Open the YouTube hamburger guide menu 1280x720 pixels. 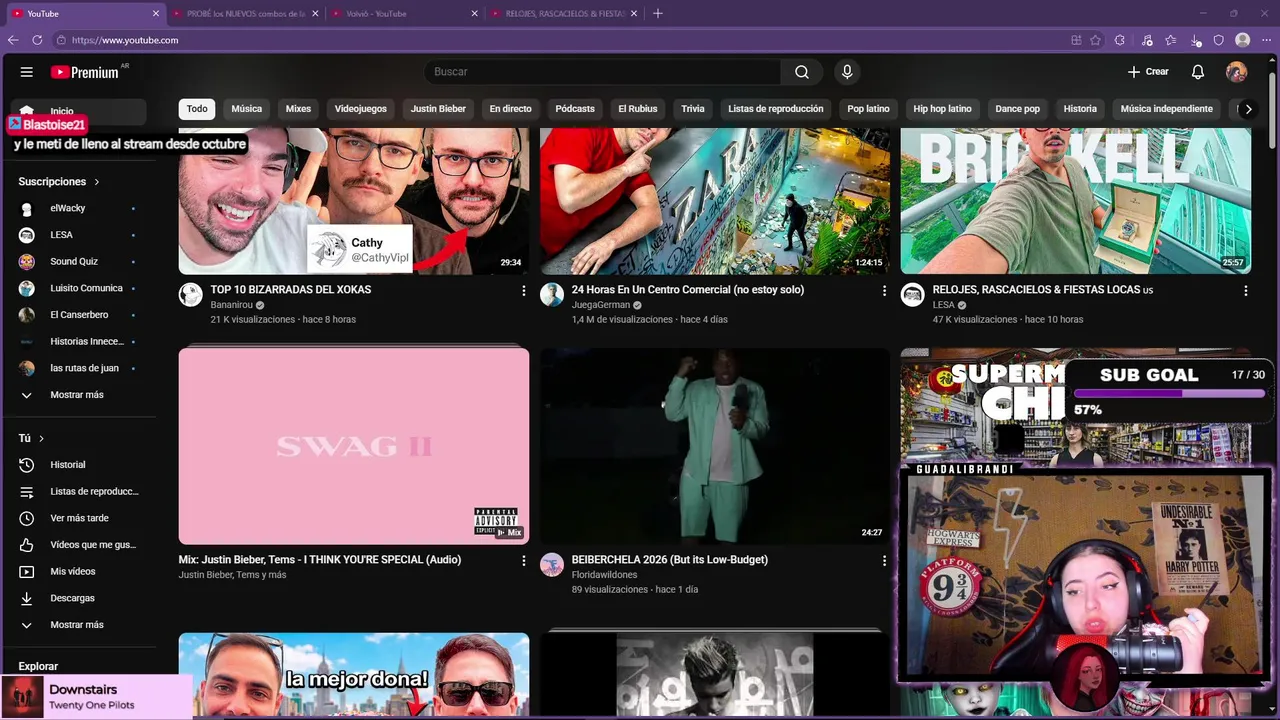[27, 72]
